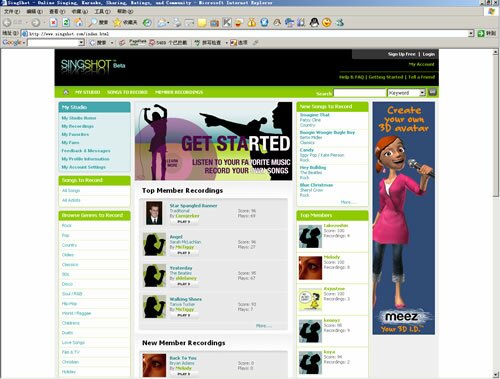Open the 收藏(A) favorites menu
This screenshot has width=500, height=379.
(80, 11)
